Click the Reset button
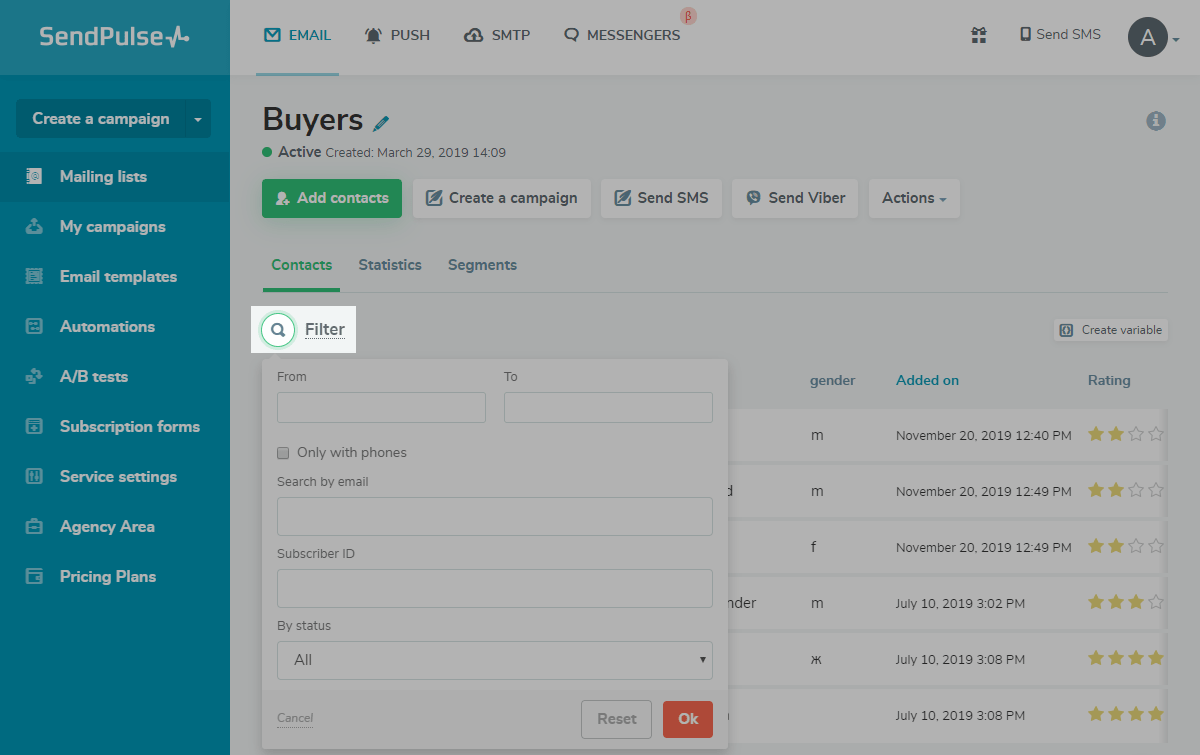 [x=617, y=719]
